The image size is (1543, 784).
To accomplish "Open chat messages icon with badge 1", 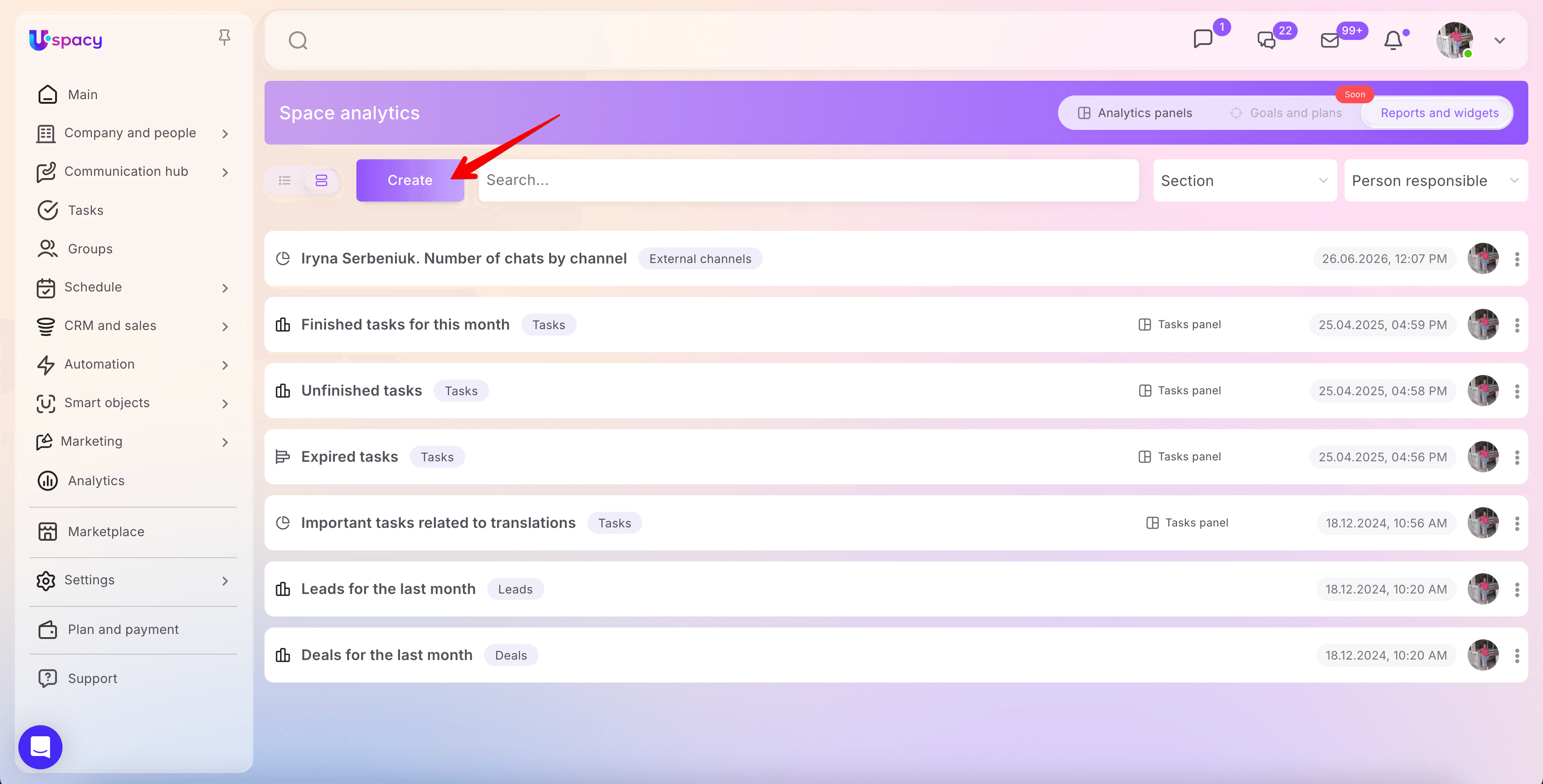I will click(1203, 39).
